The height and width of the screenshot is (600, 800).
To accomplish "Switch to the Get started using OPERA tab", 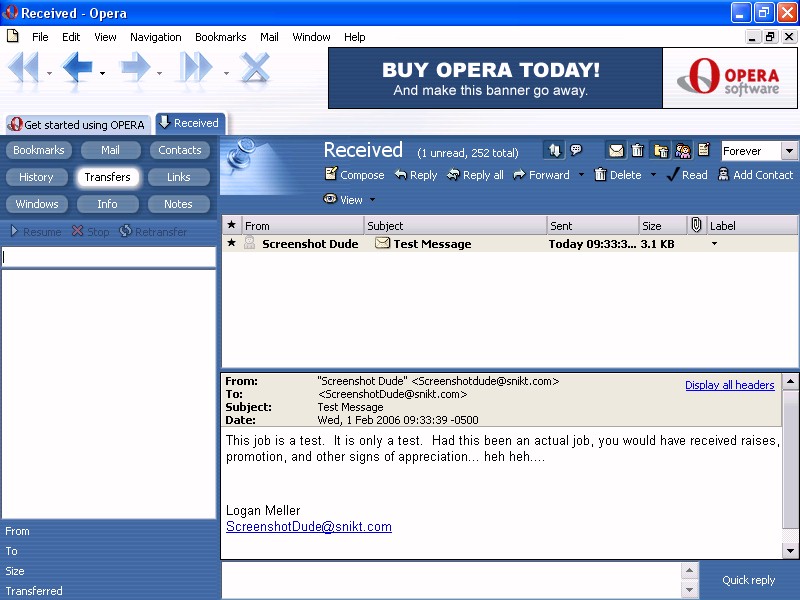I will click(79, 124).
